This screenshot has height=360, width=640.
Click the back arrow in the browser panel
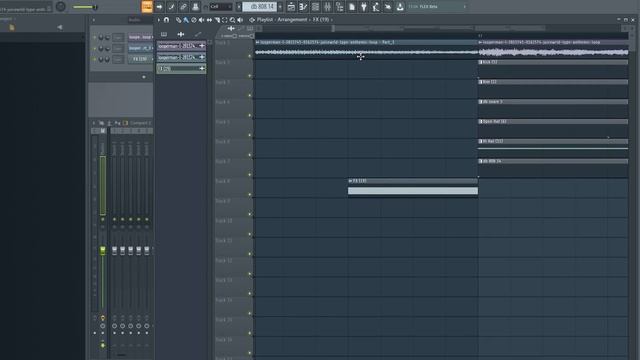(x=60, y=27)
